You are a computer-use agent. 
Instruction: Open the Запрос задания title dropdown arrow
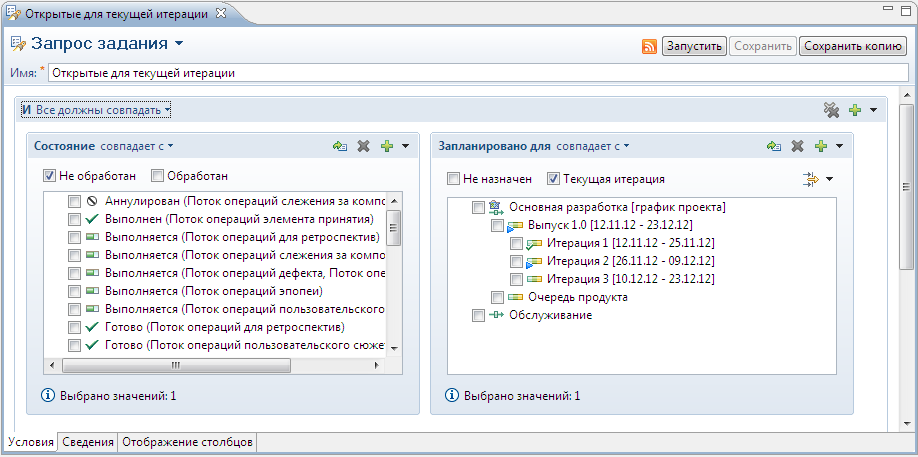179,44
